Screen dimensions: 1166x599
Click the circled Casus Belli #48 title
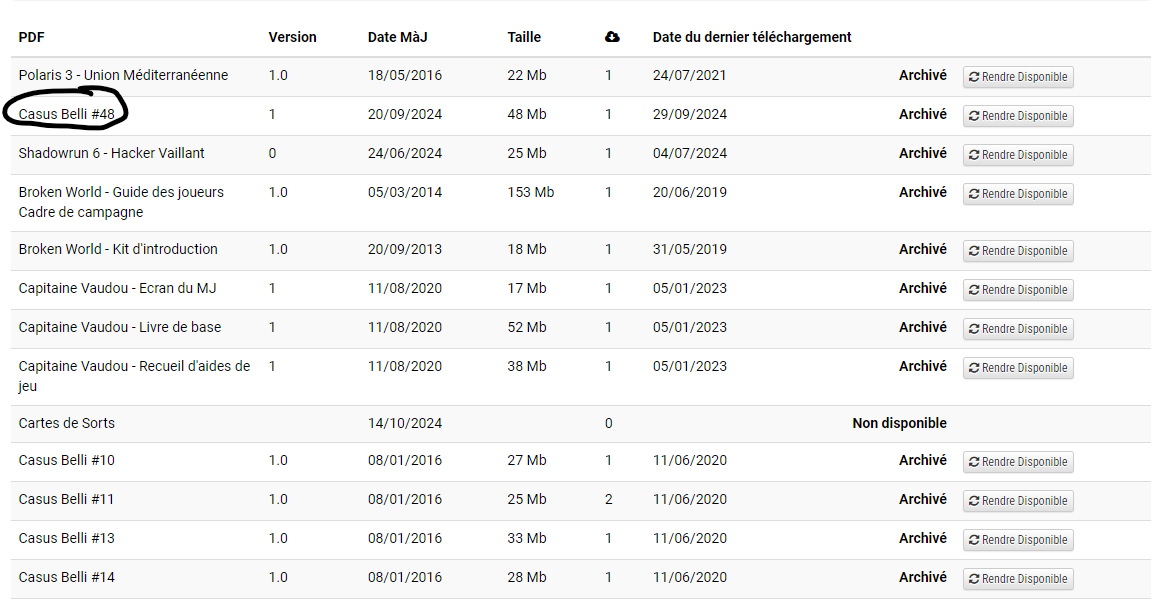coord(67,114)
